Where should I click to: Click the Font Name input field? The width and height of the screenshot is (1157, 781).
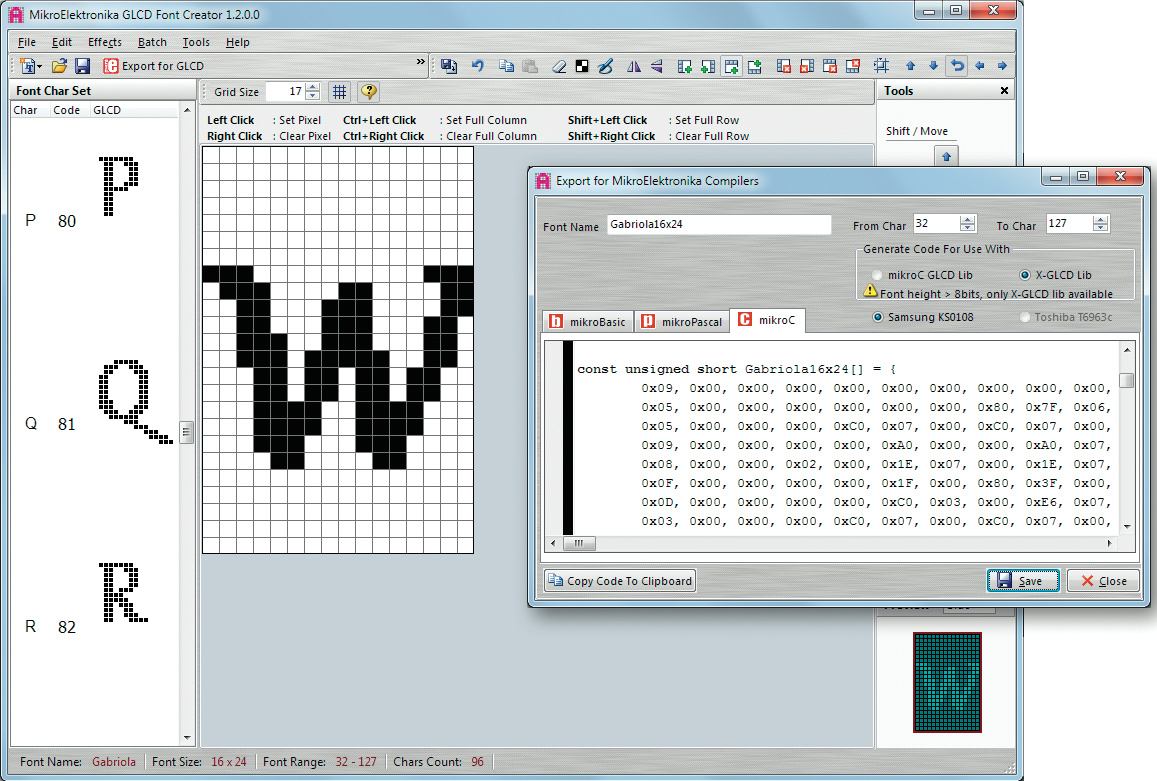(718, 225)
